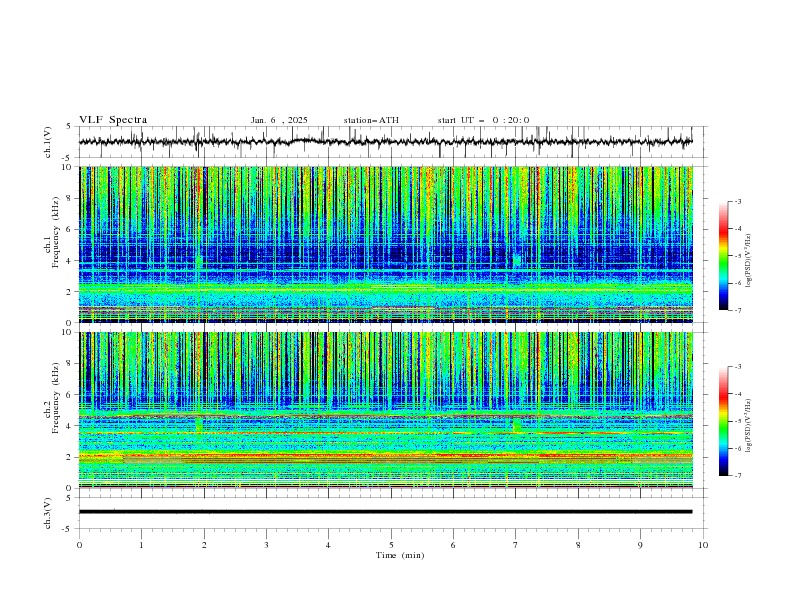Click the "station=ATH" header label

click(371, 120)
